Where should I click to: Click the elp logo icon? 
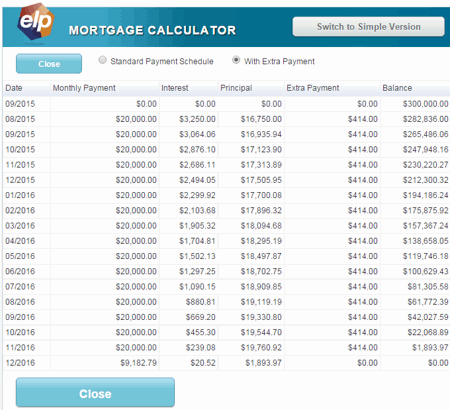pyautogui.click(x=36, y=22)
